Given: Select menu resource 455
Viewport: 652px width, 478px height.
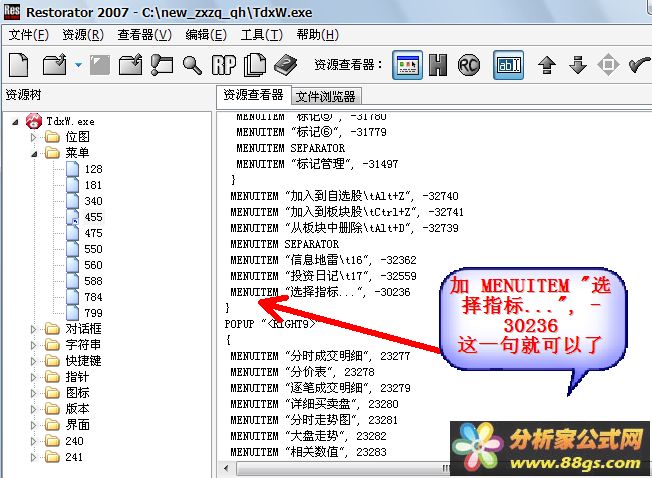Looking at the screenshot, I should tap(93, 217).
